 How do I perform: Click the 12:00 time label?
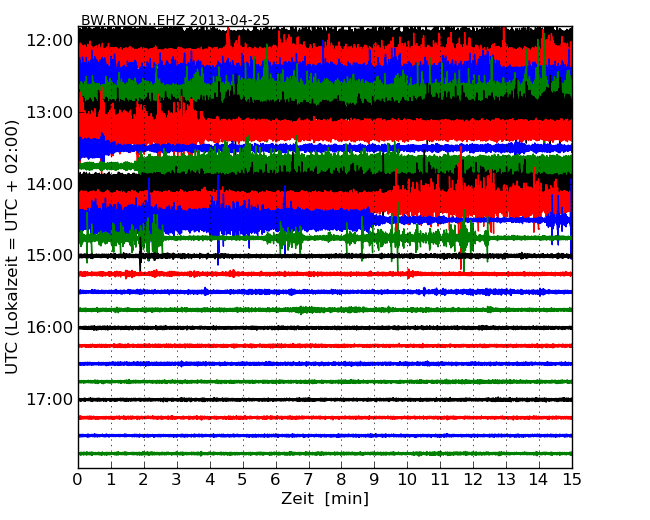click(x=50, y=41)
